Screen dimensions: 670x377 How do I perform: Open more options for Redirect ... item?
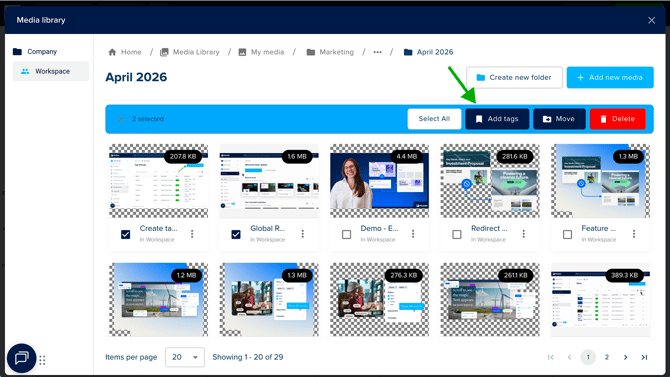click(523, 234)
